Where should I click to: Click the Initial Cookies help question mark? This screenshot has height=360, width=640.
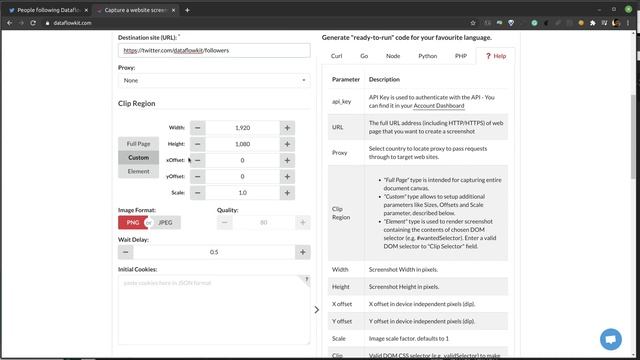coord(307,280)
